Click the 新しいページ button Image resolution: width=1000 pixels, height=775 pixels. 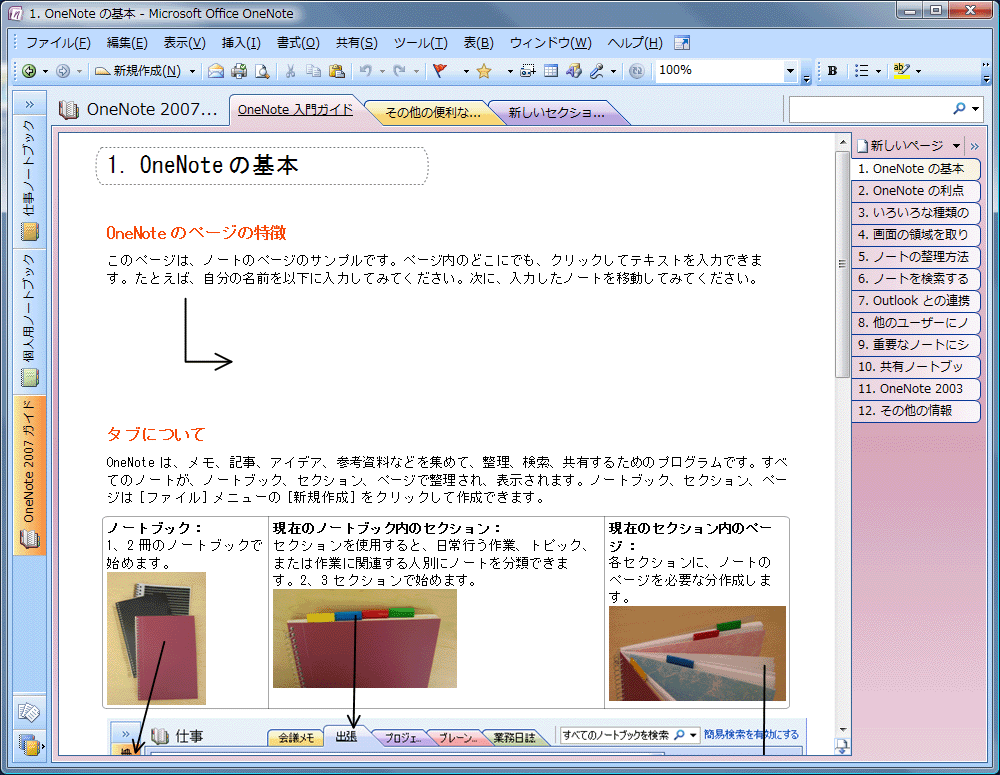click(x=900, y=146)
